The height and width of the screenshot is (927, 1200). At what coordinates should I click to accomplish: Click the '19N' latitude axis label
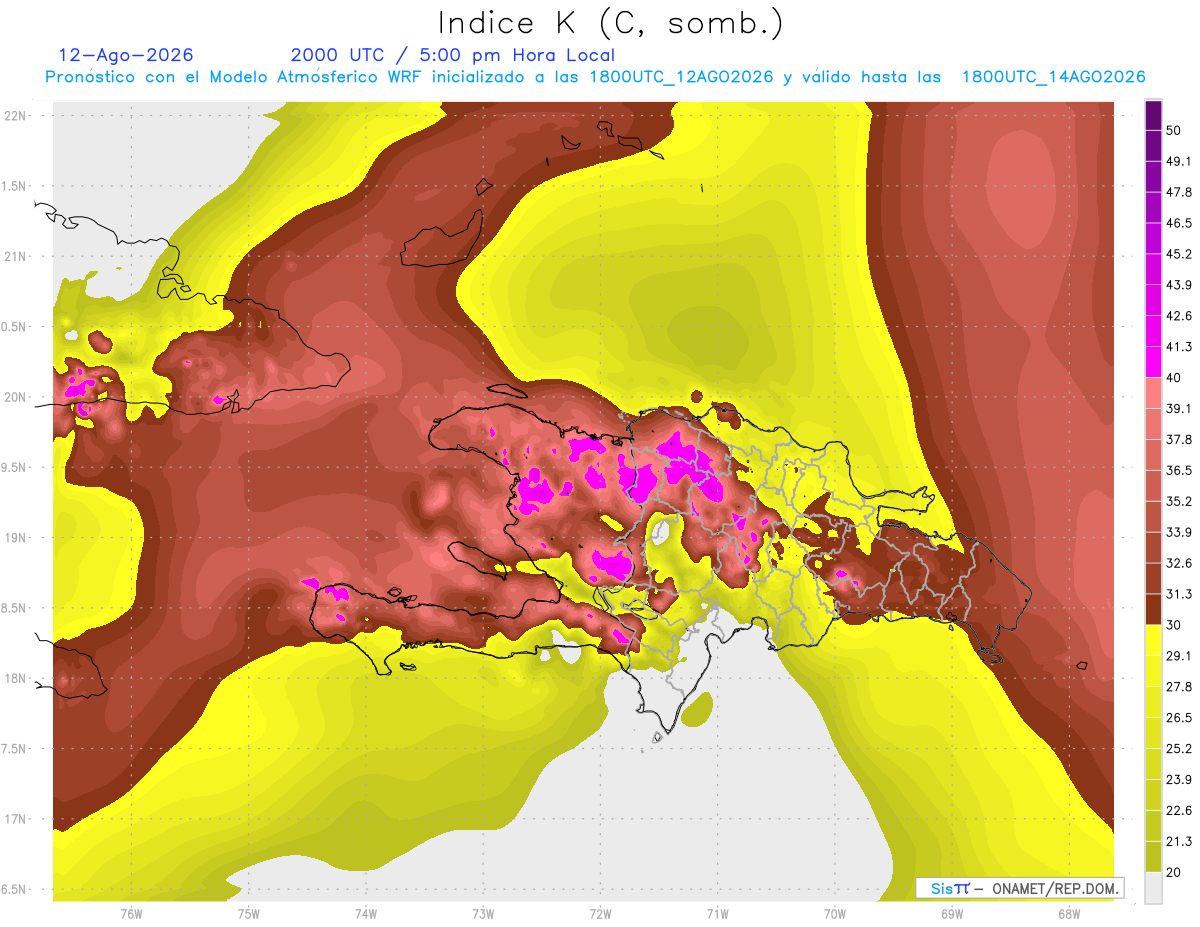click(15, 537)
